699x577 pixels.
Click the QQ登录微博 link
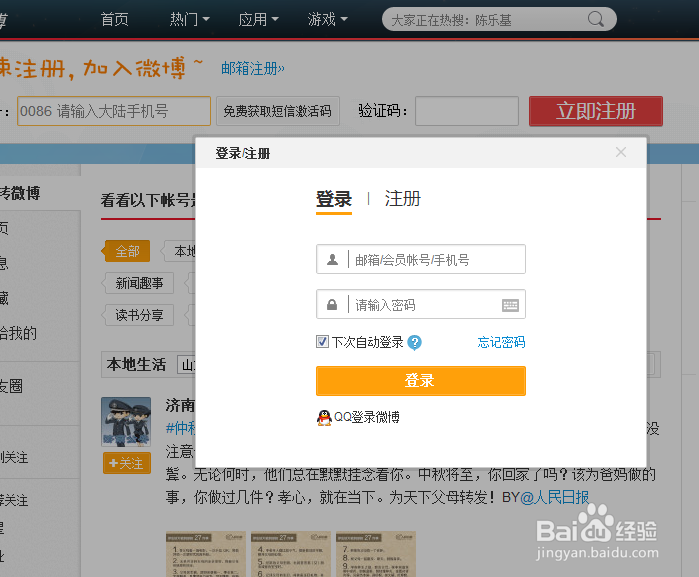[x=366, y=417]
